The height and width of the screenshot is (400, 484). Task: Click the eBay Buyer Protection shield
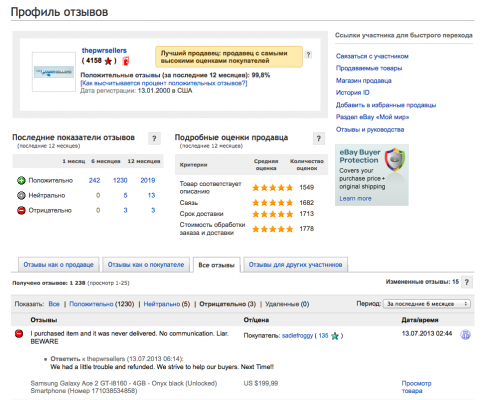coord(395,159)
